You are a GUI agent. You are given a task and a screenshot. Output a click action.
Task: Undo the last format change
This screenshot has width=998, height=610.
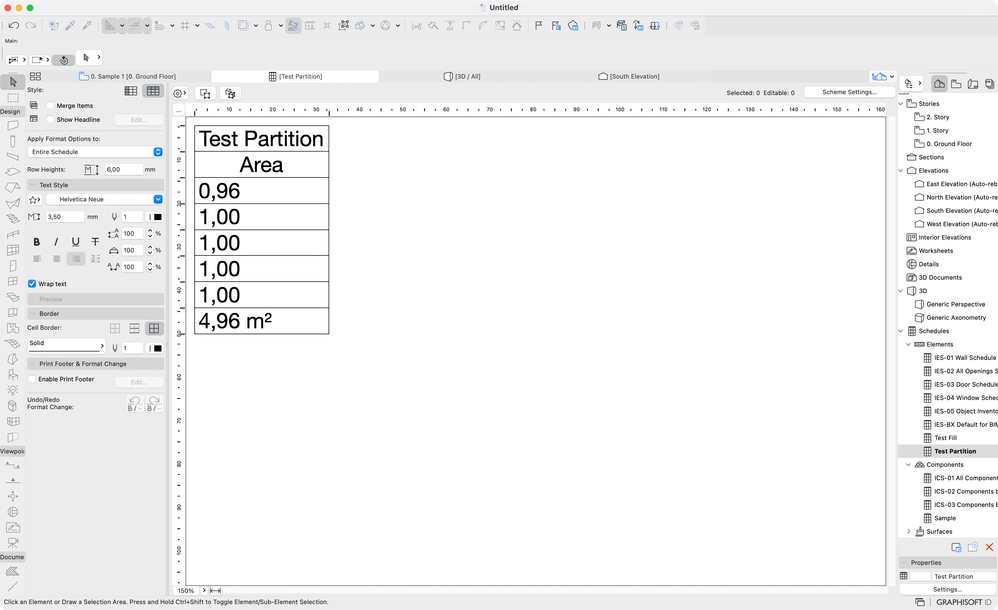click(134, 404)
